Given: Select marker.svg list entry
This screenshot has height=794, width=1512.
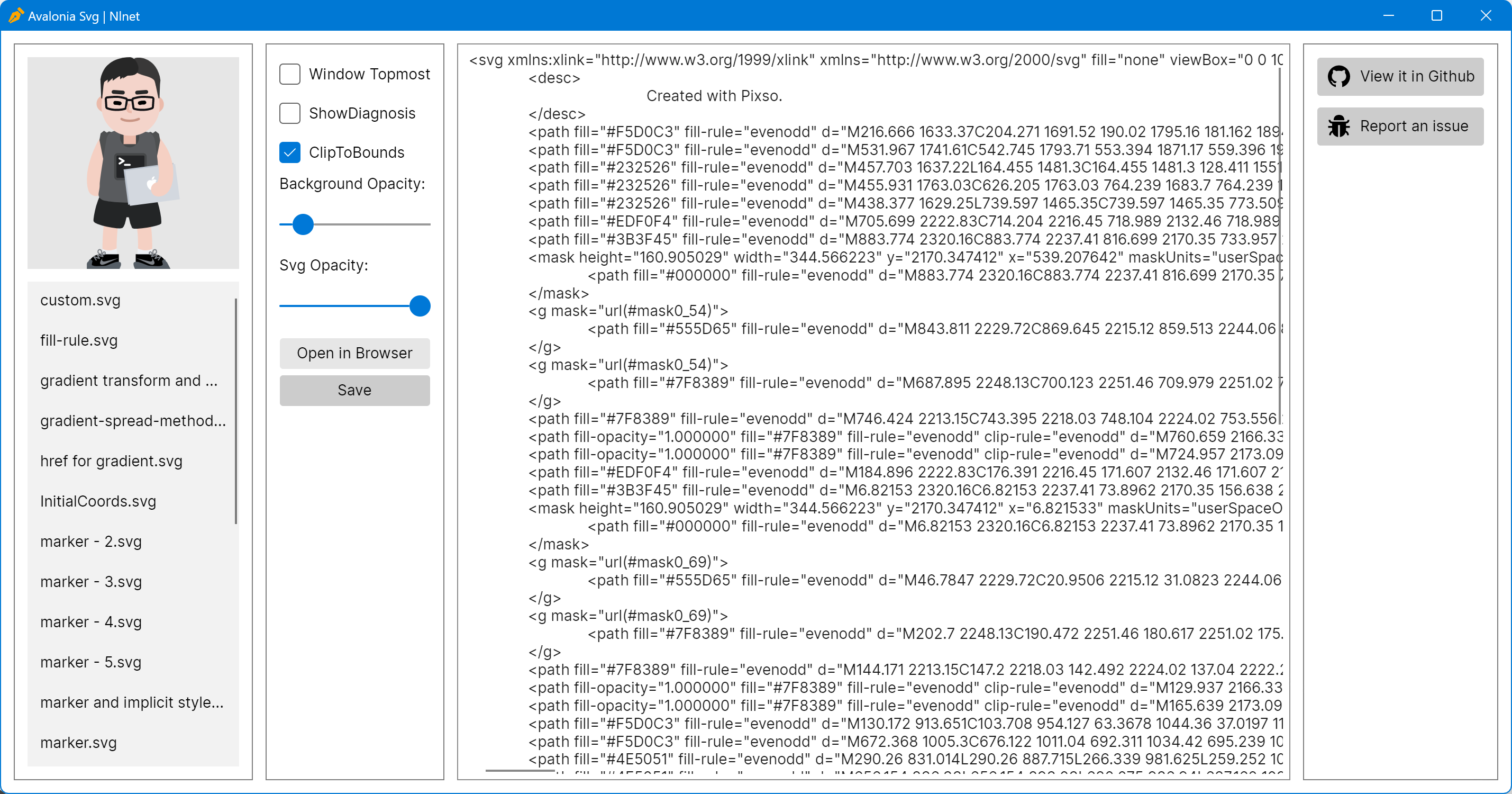Looking at the screenshot, I should coord(79,742).
